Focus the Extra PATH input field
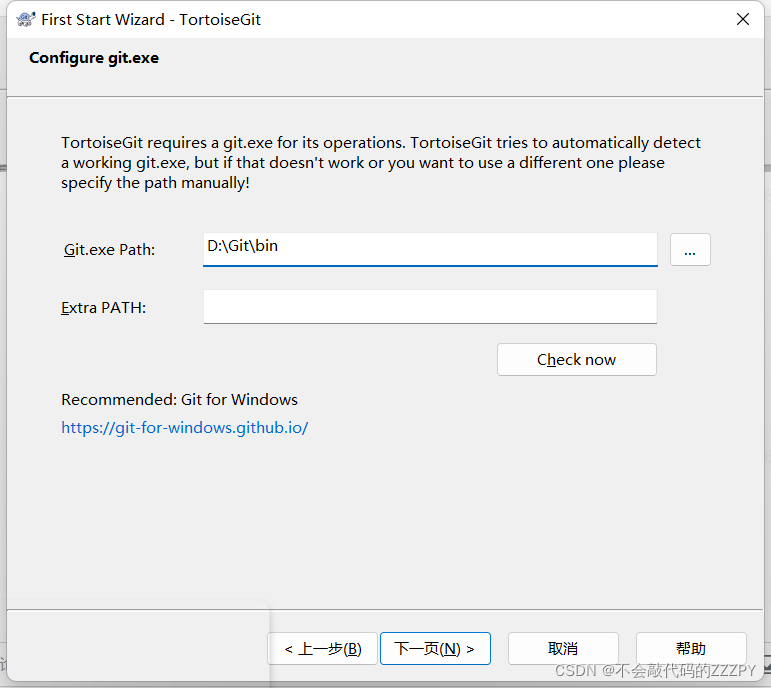 pos(430,306)
